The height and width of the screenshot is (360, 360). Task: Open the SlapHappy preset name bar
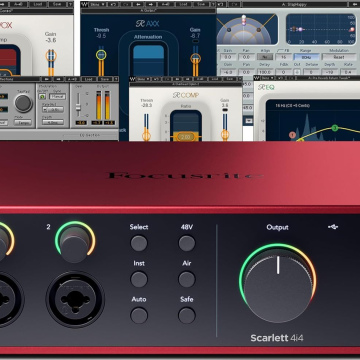coord(295,4)
